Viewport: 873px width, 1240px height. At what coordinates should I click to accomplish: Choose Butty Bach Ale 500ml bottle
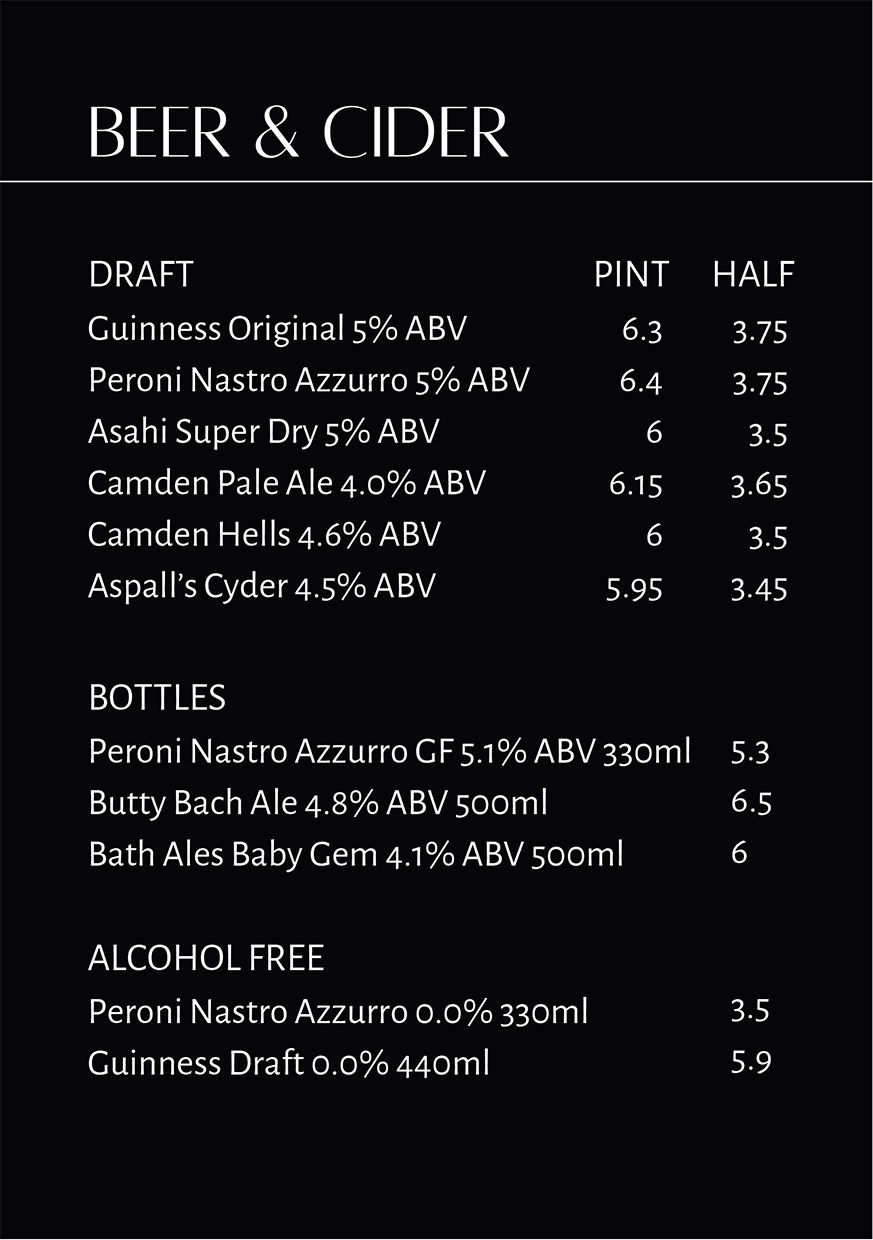tap(317, 802)
